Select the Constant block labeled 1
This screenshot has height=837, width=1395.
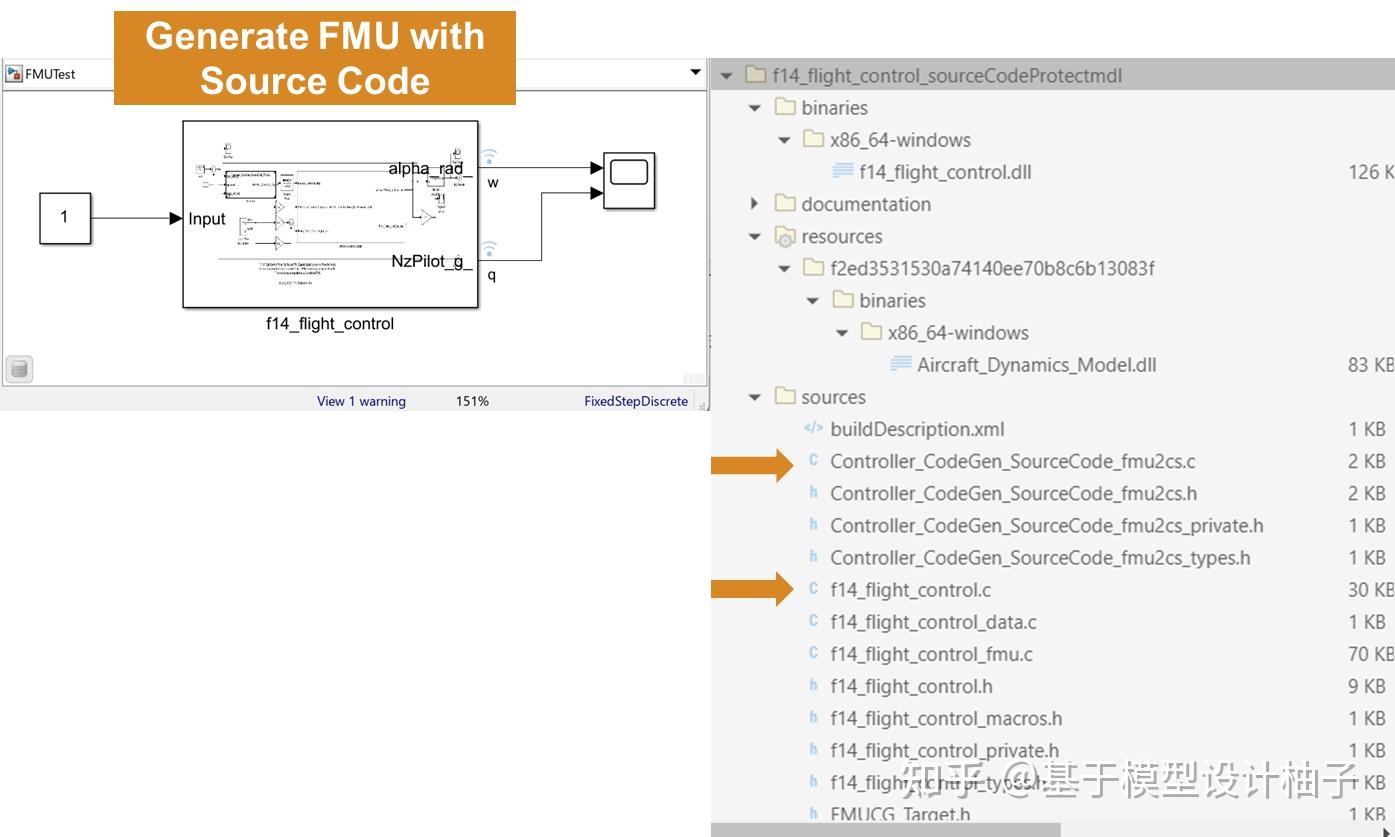point(65,218)
